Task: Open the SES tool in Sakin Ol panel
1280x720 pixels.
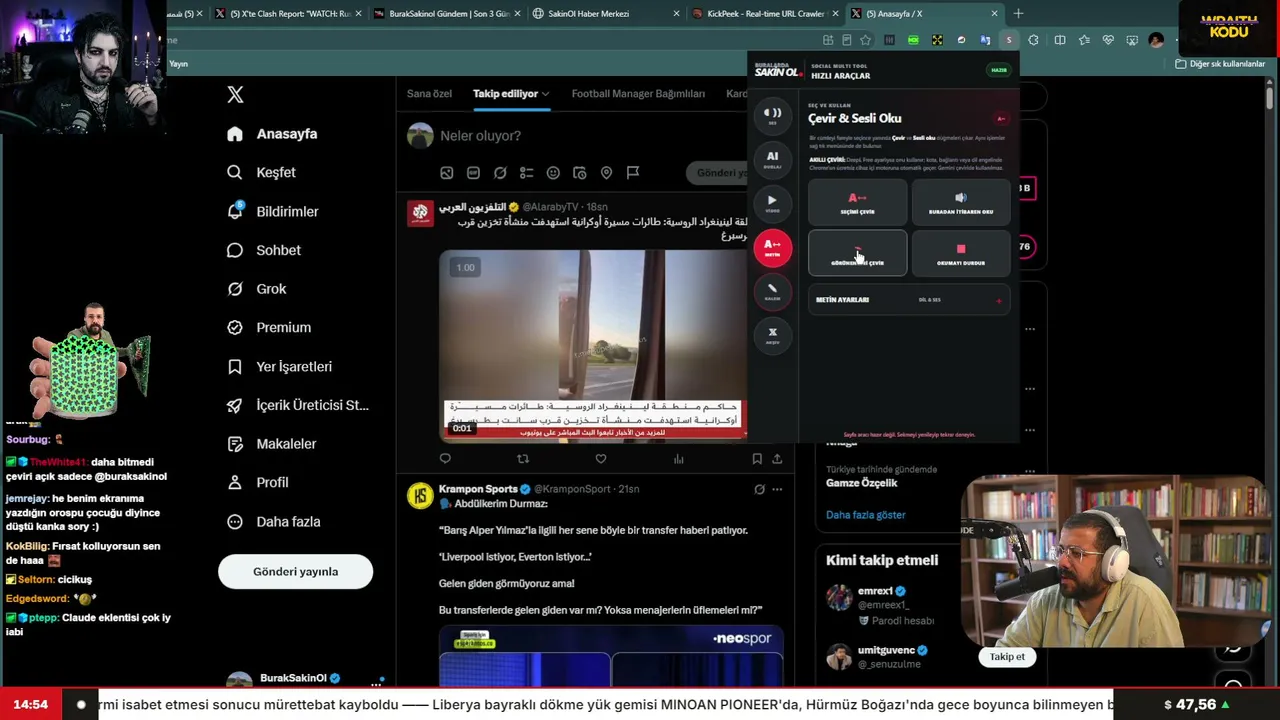Action: (772, 115)
